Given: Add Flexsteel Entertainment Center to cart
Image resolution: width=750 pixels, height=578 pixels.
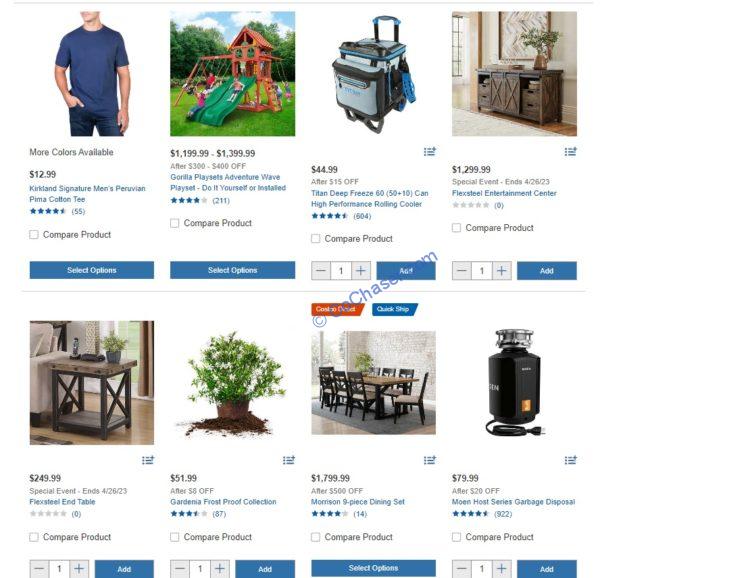Looking at the screenshot, I should coord(547,271).
